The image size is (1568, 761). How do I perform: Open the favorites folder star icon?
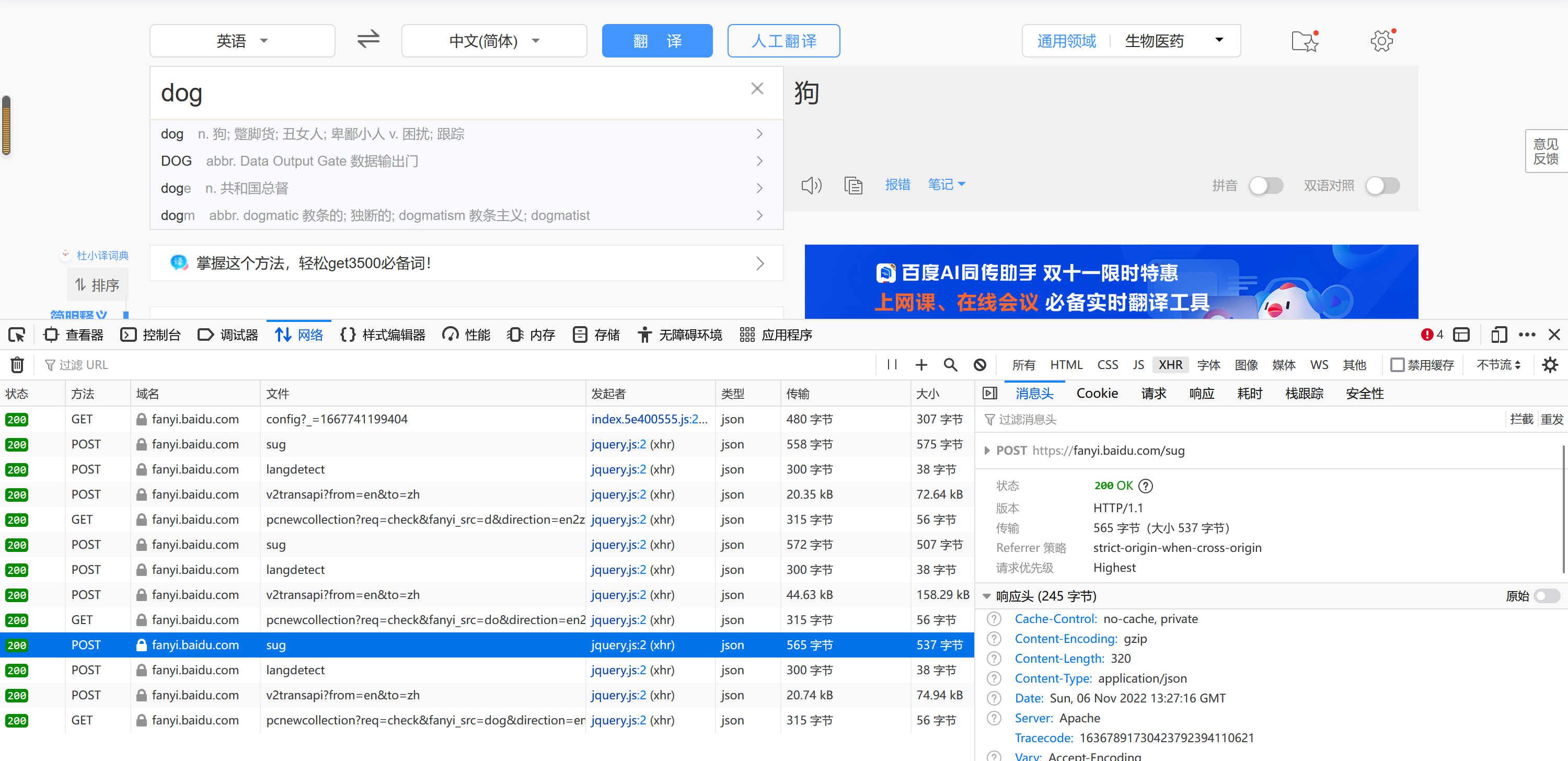(1305, 41)
